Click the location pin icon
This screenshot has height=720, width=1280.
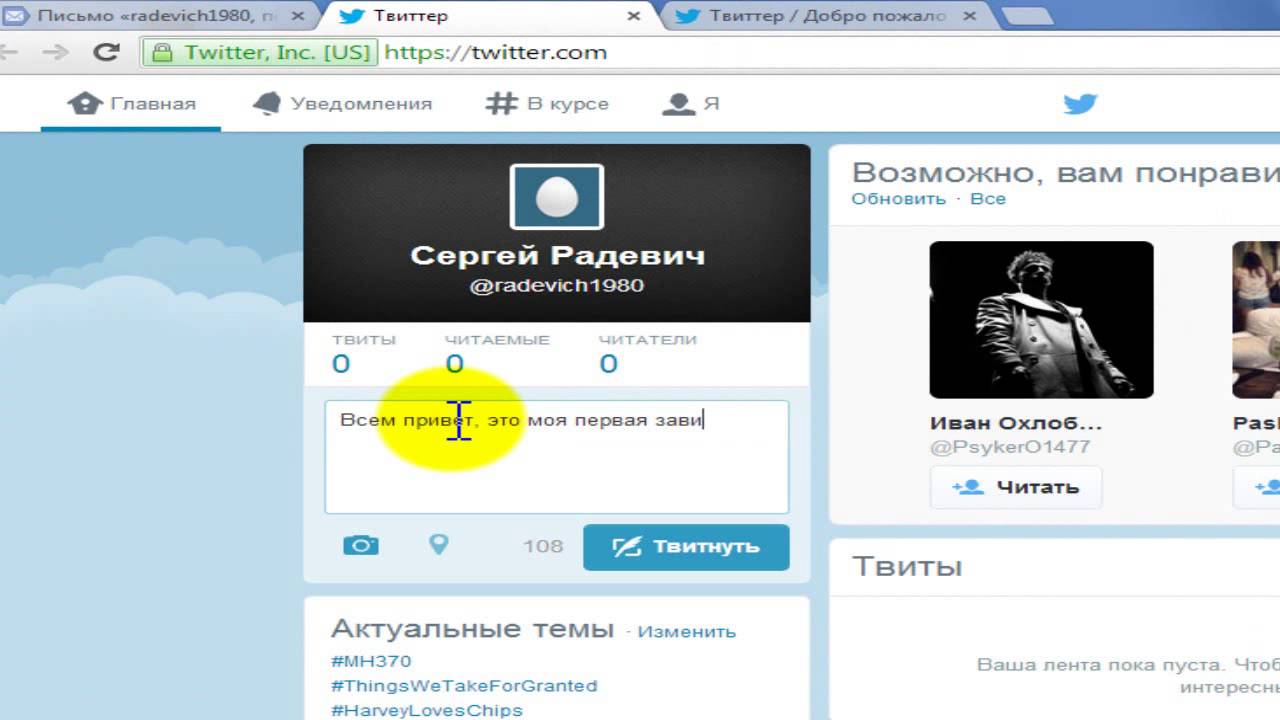438,544
